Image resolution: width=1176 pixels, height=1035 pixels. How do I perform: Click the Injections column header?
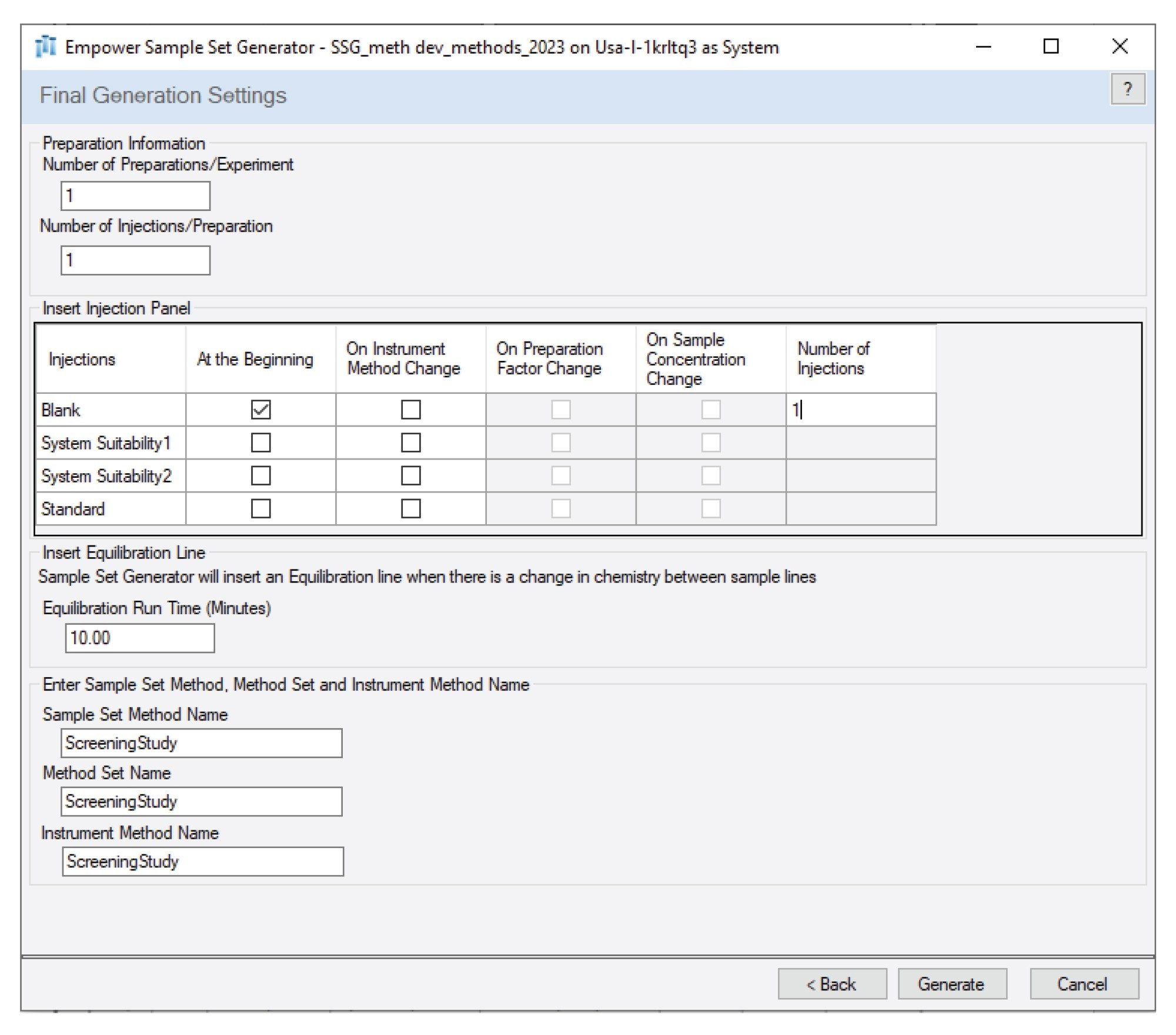coord(111,359)
